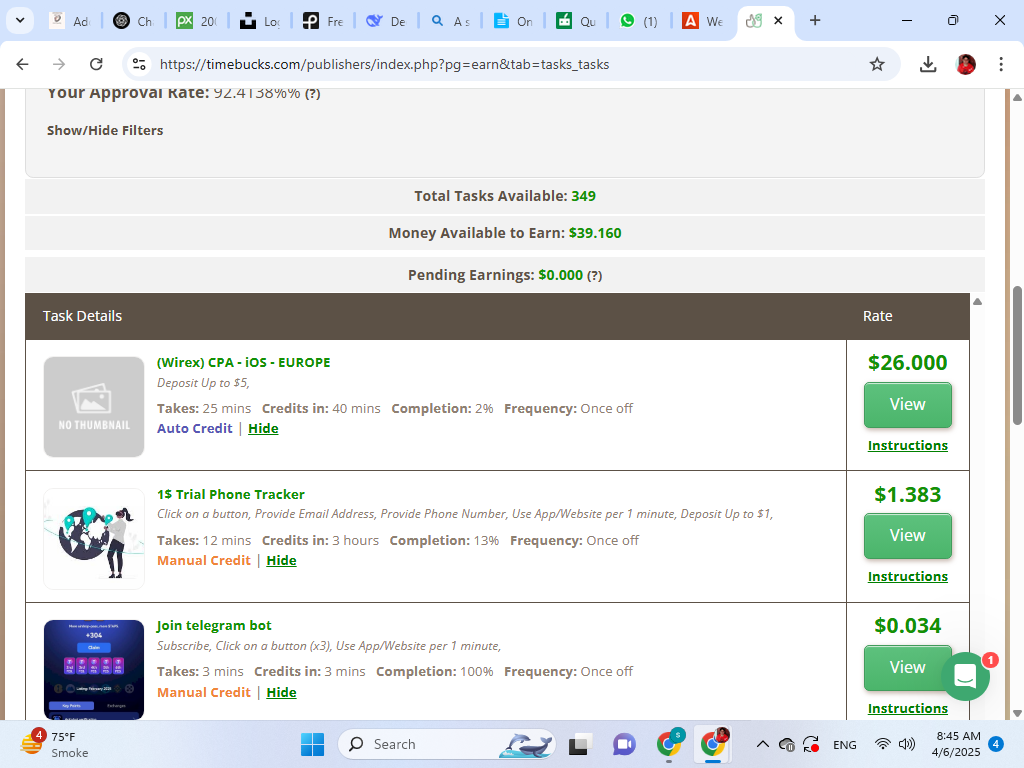Reload the page with the refresh icon
This screenshot has height=768, width=1024.
click(96, 64)
